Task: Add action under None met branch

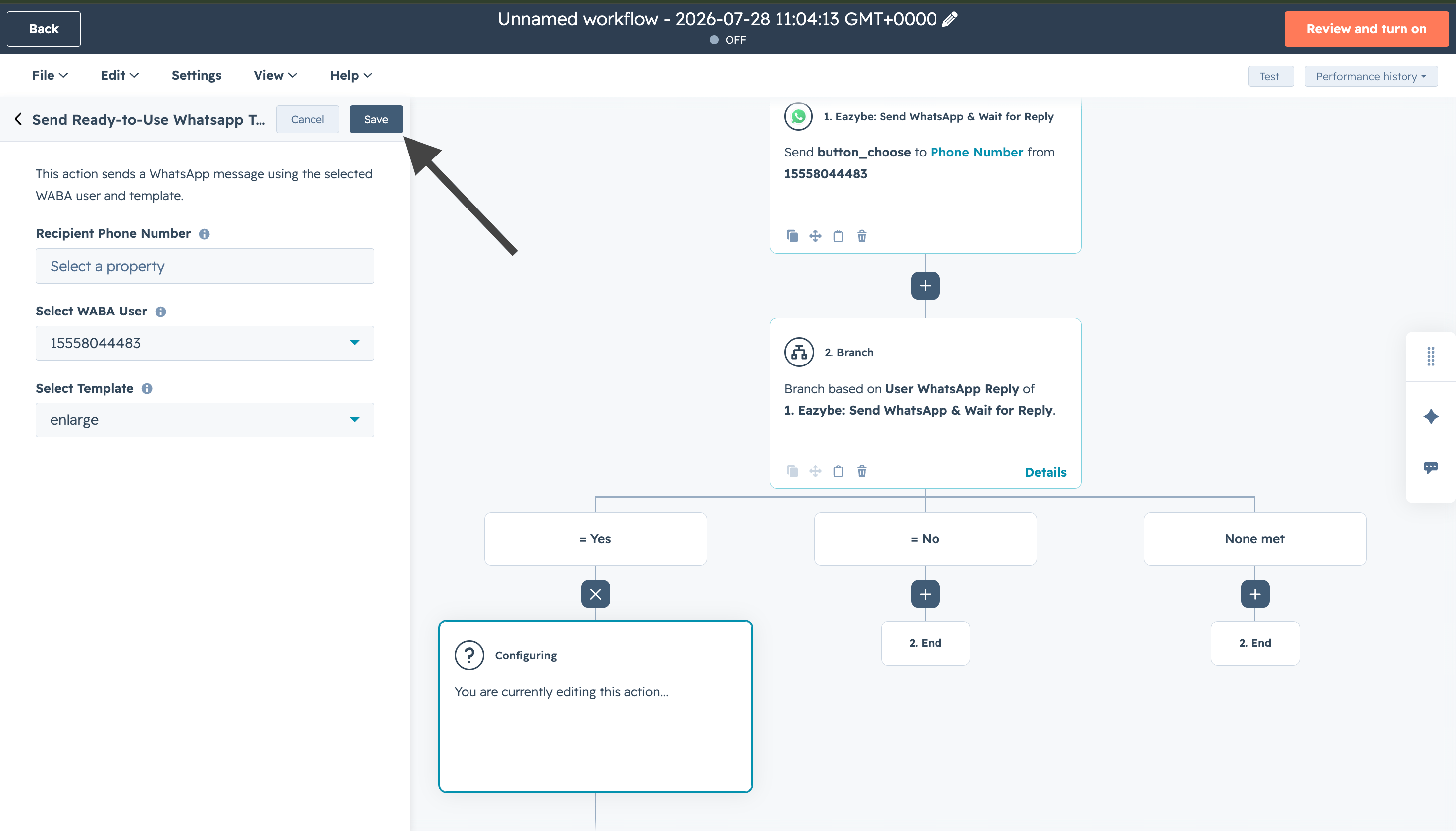Action: (x=1255, y=594)
